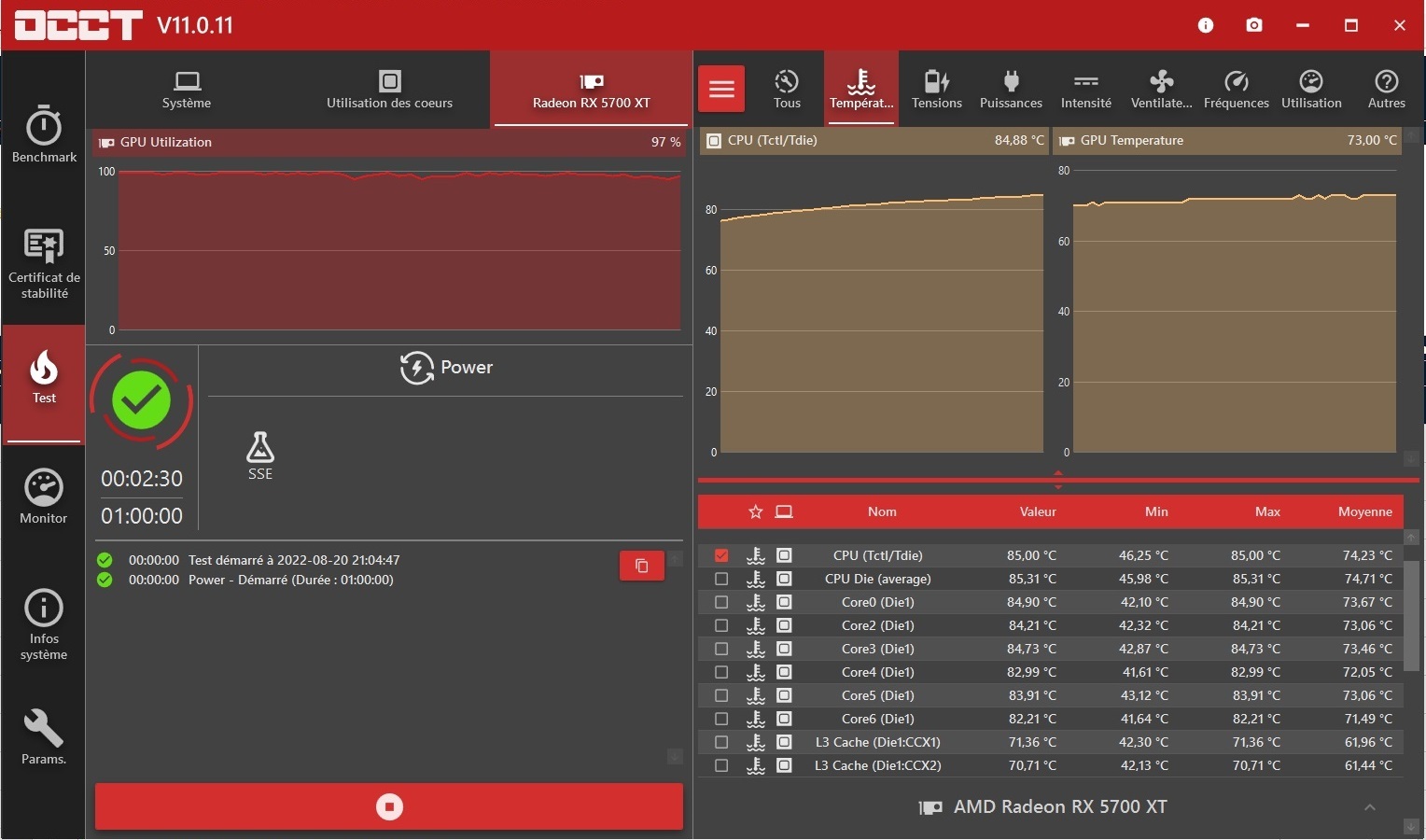This screenshot has height=840, width=1426.
Task: Click the info icon in title bar
Action: pyautogui.click(x=1206, y=25)
